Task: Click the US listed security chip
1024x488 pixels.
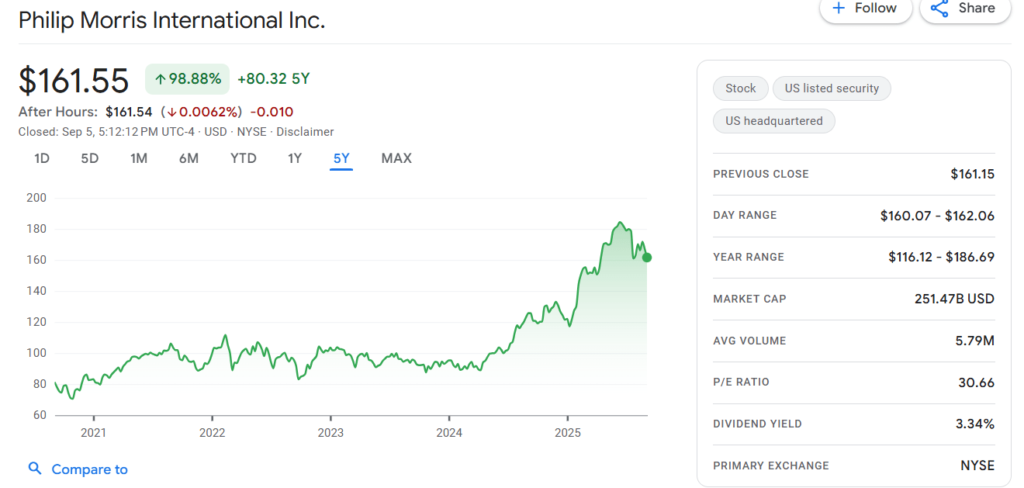Action: [832, 88]
